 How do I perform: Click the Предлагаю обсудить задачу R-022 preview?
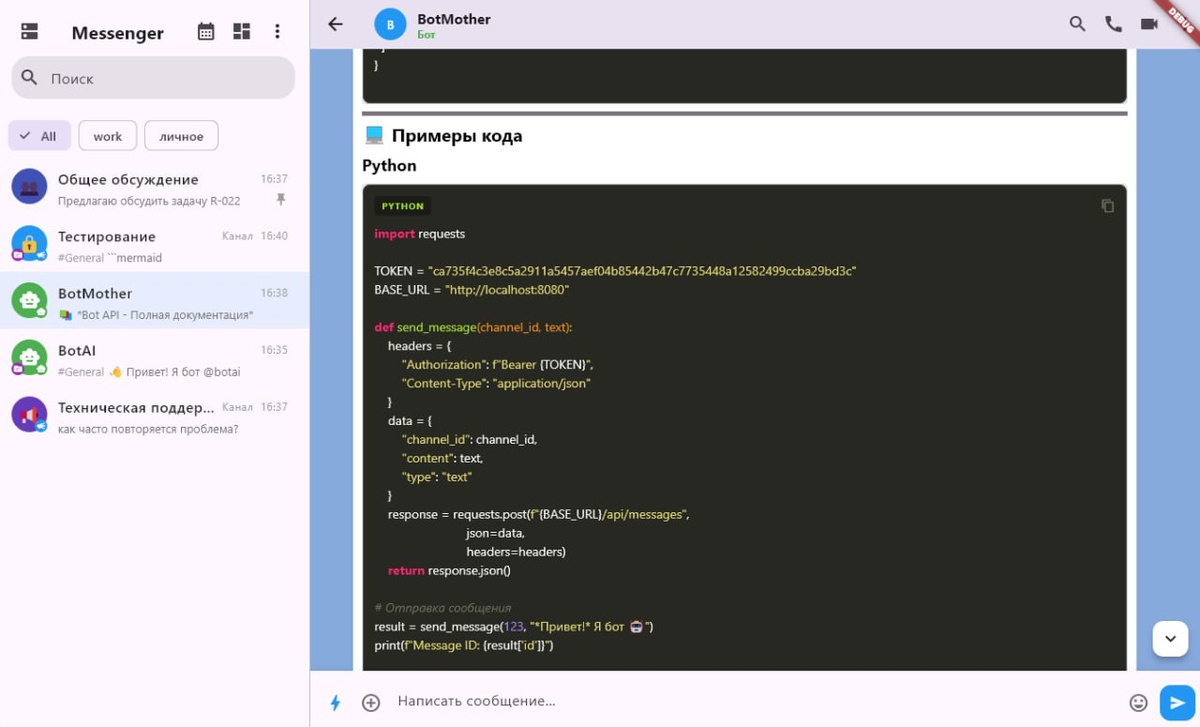149,201
